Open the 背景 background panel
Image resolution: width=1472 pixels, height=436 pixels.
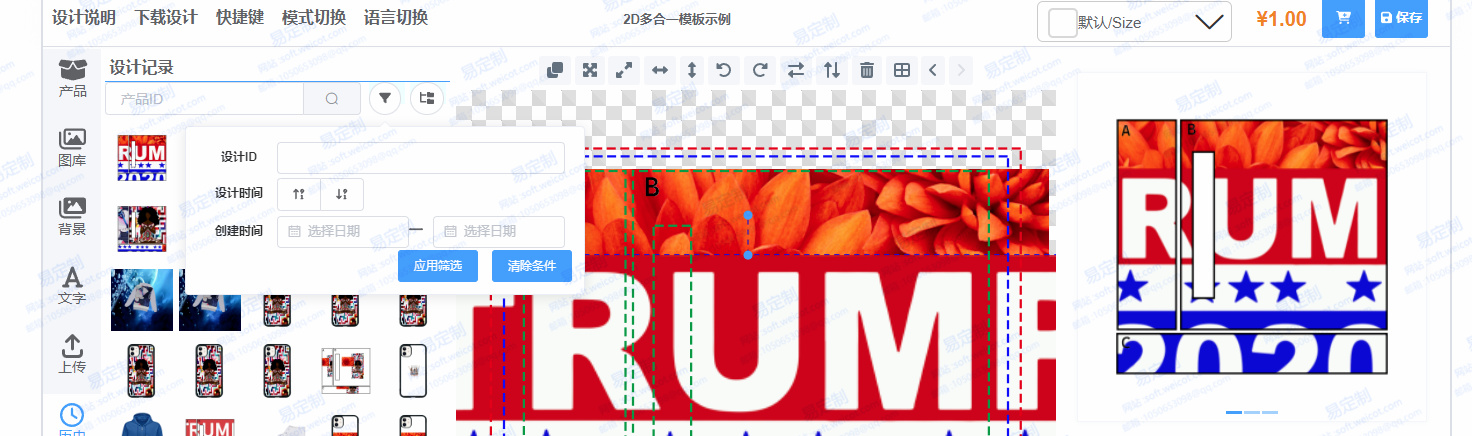click(72, 216)
